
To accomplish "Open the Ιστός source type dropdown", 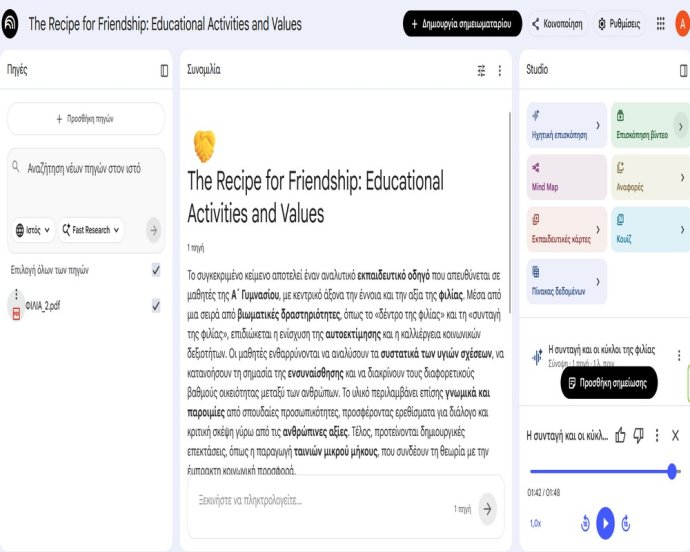I will [x=34, y=230].
